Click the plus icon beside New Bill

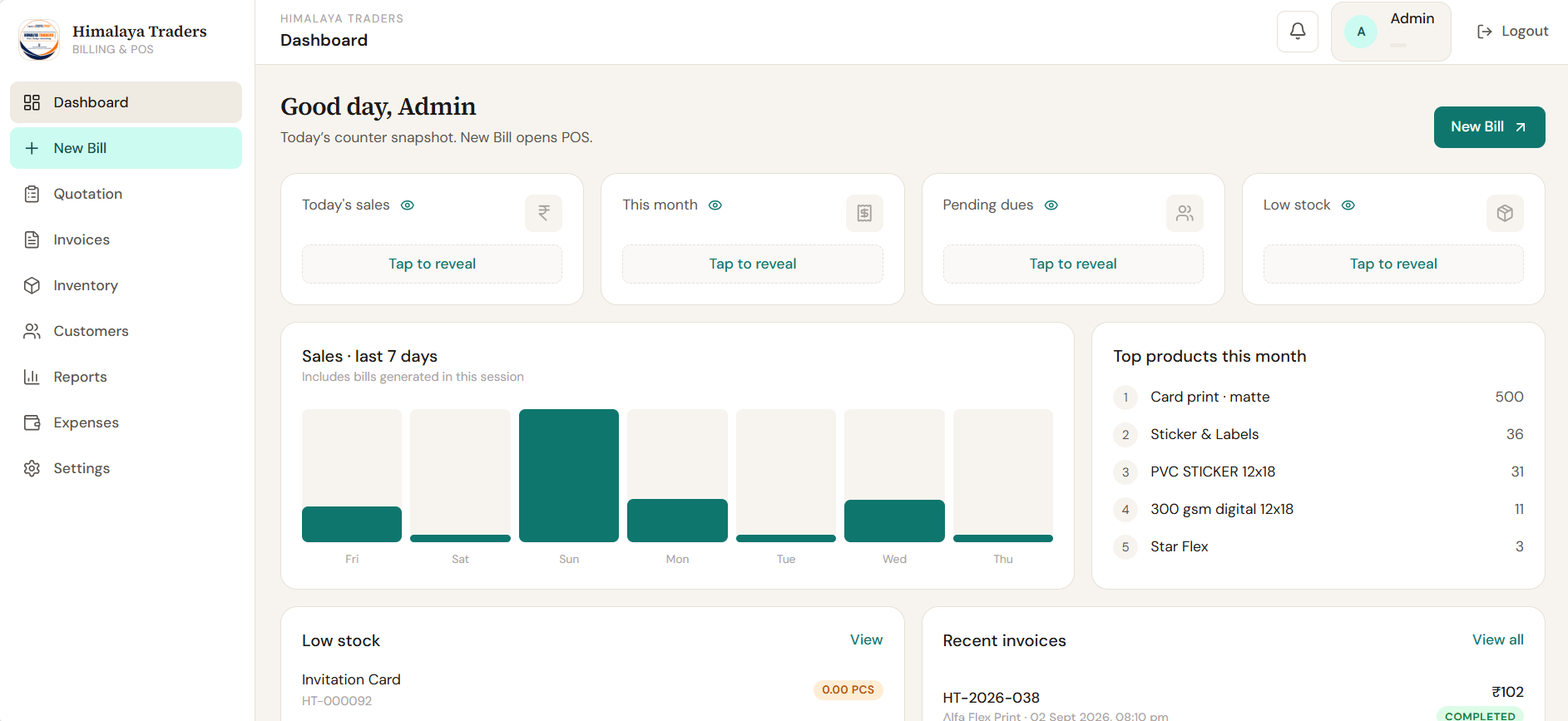click(32, 148)
